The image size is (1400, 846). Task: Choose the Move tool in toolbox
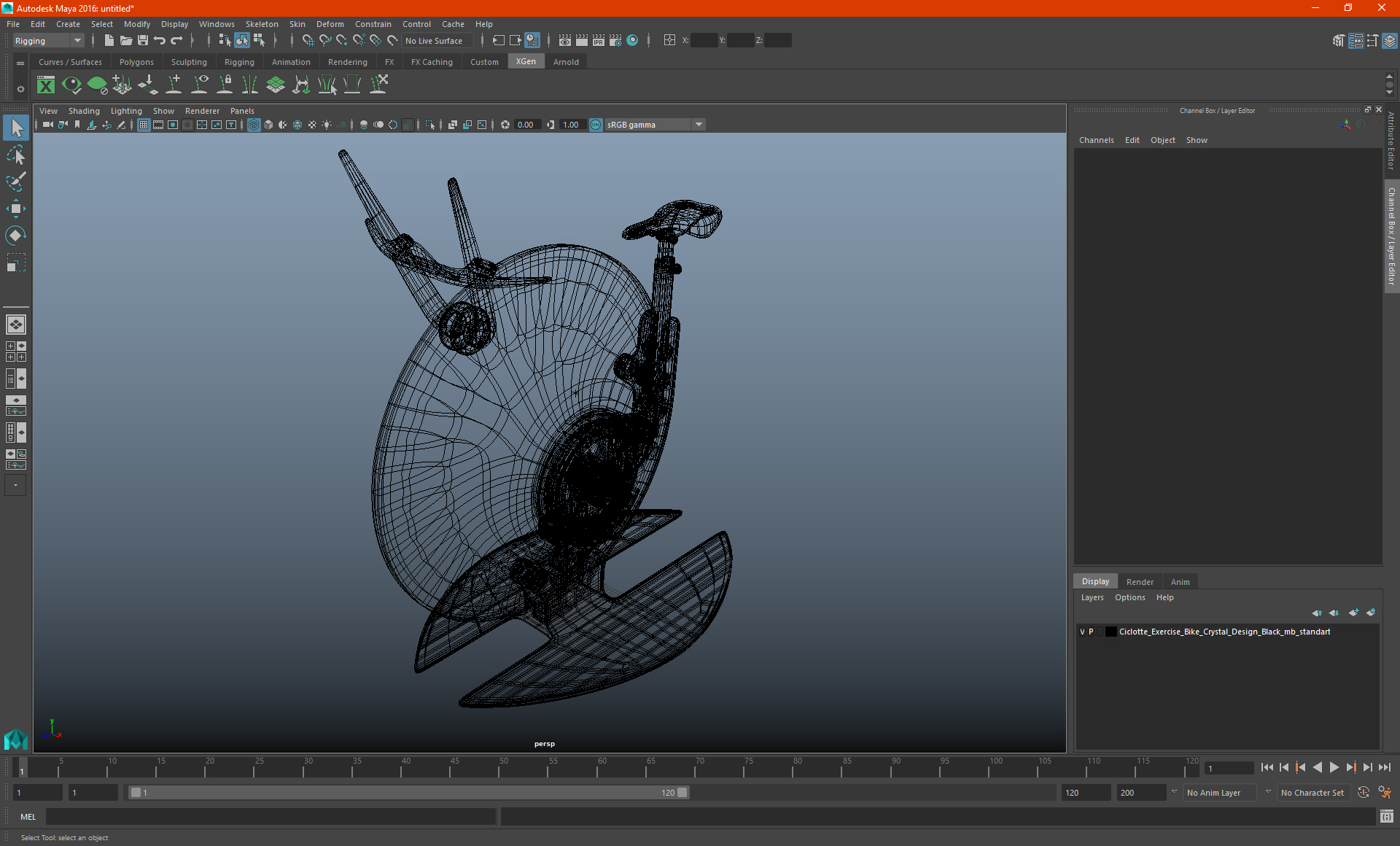tap(15, 209)
